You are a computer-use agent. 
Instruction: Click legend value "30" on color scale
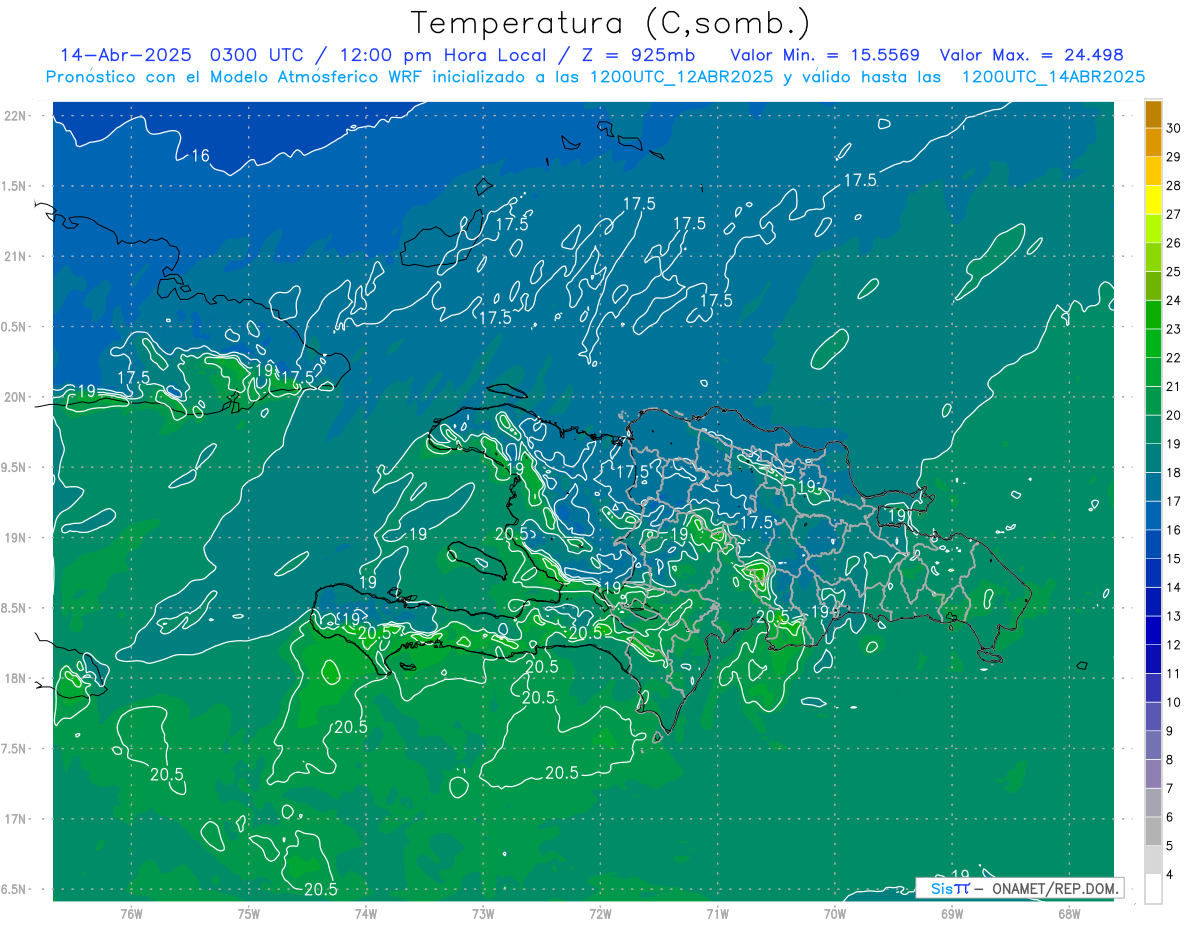pos(1174,128)
